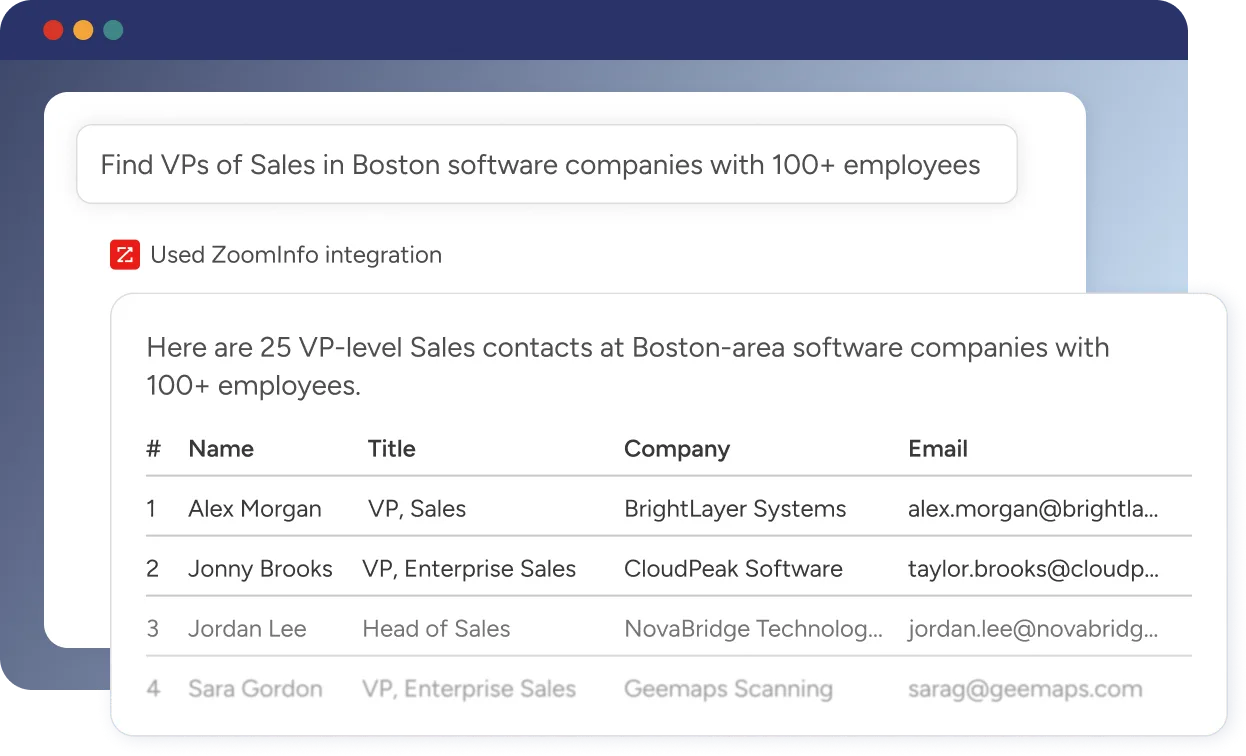
Task: Click the alex.morgan@brightla... email
Action: pos(1033,509)
